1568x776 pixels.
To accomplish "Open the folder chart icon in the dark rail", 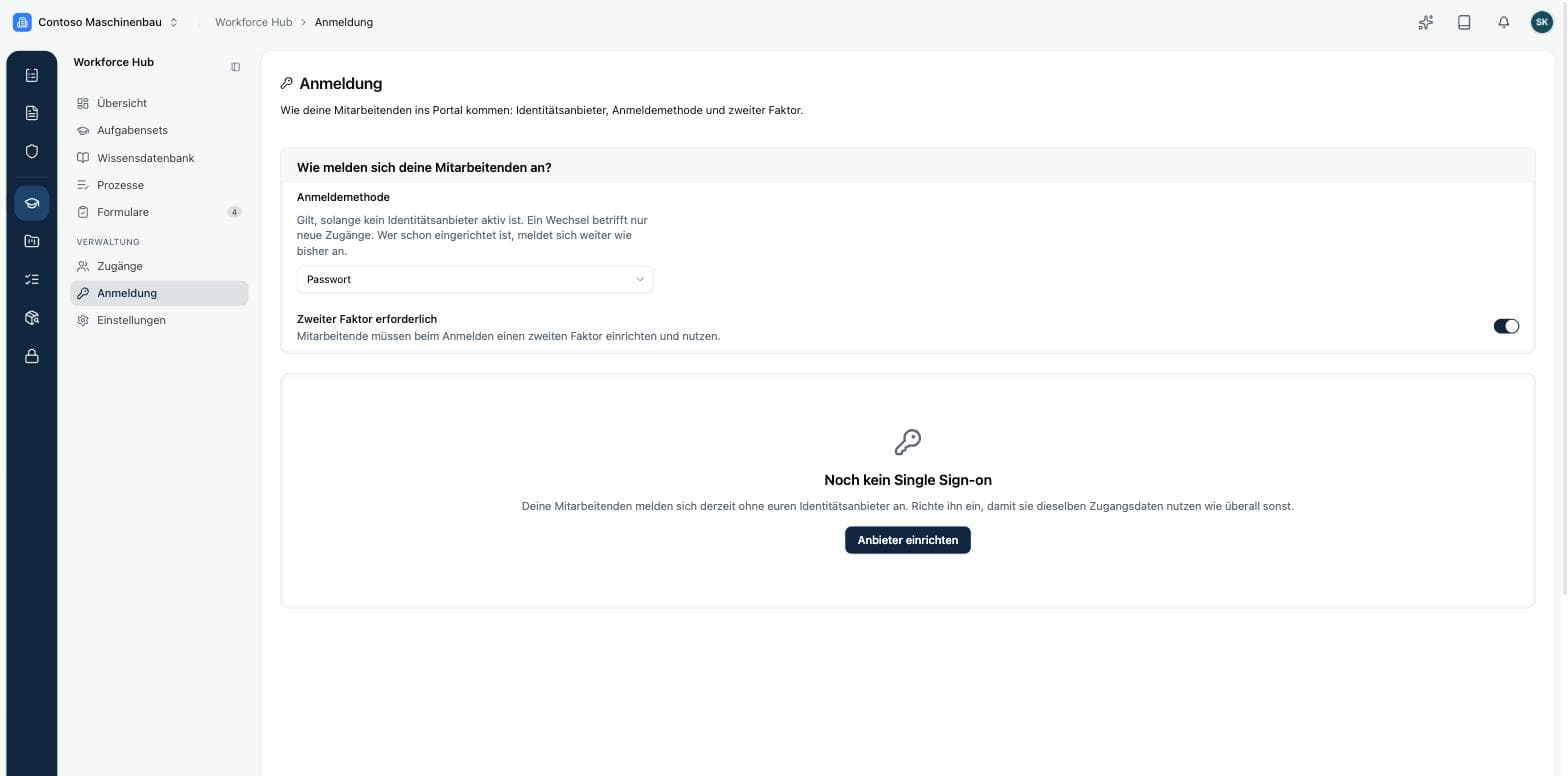I will [31, 241].
